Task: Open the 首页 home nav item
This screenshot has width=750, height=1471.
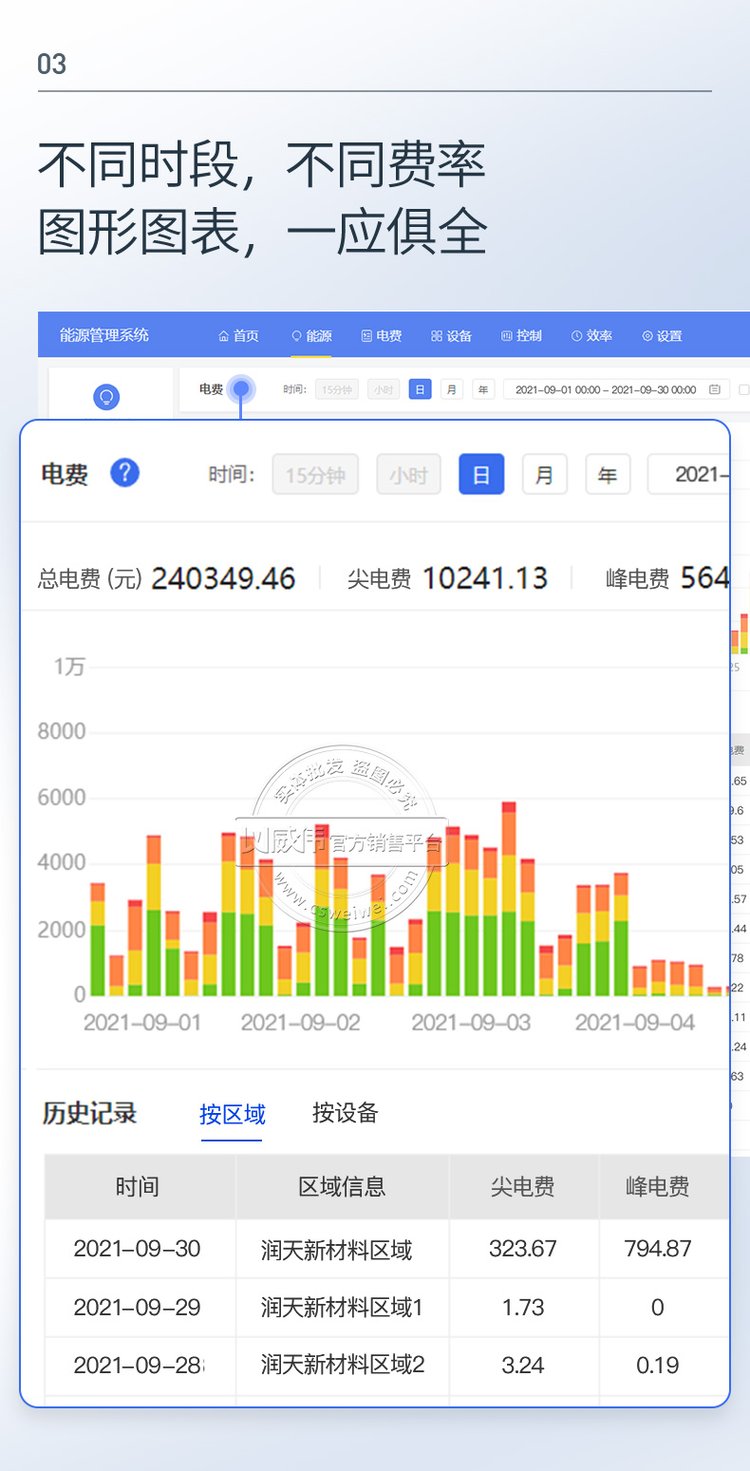Action: 238,336
